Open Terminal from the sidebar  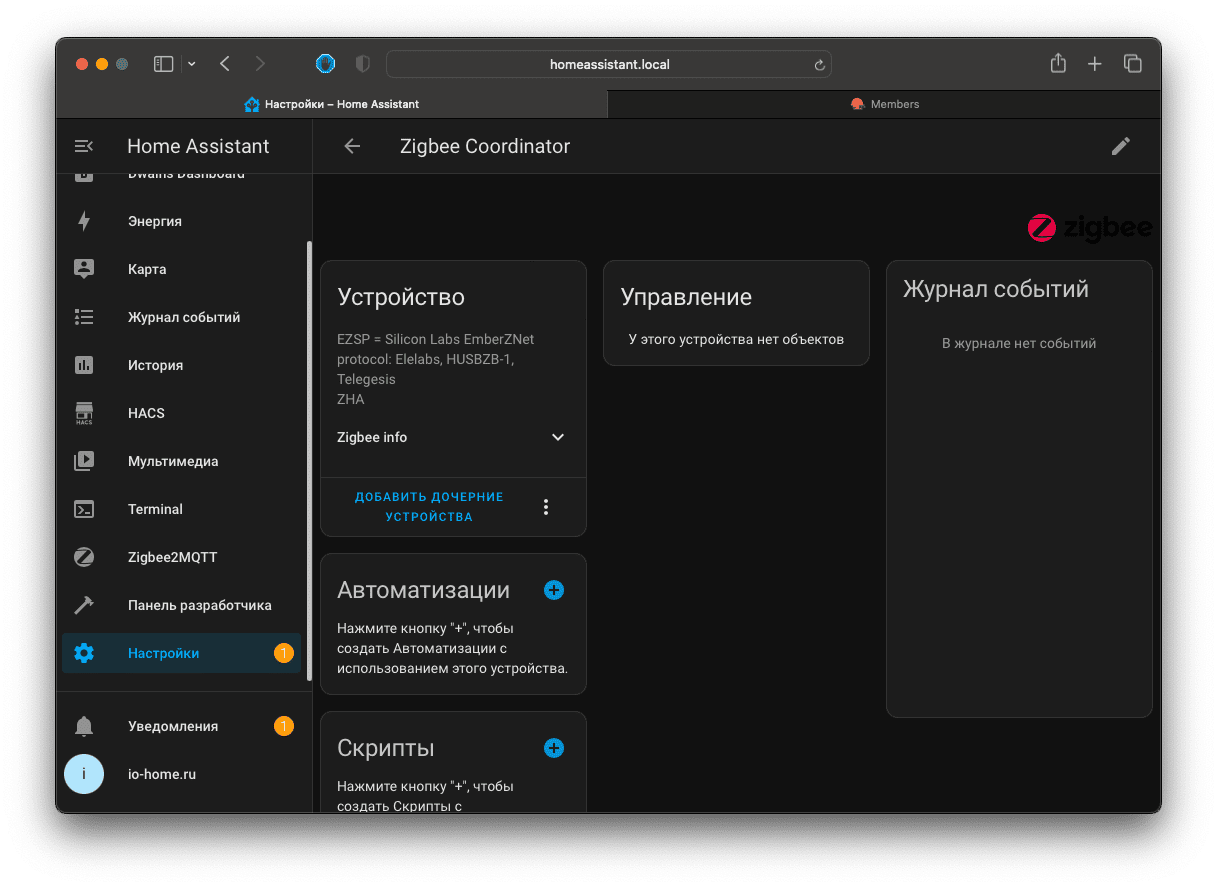(155, 509)
